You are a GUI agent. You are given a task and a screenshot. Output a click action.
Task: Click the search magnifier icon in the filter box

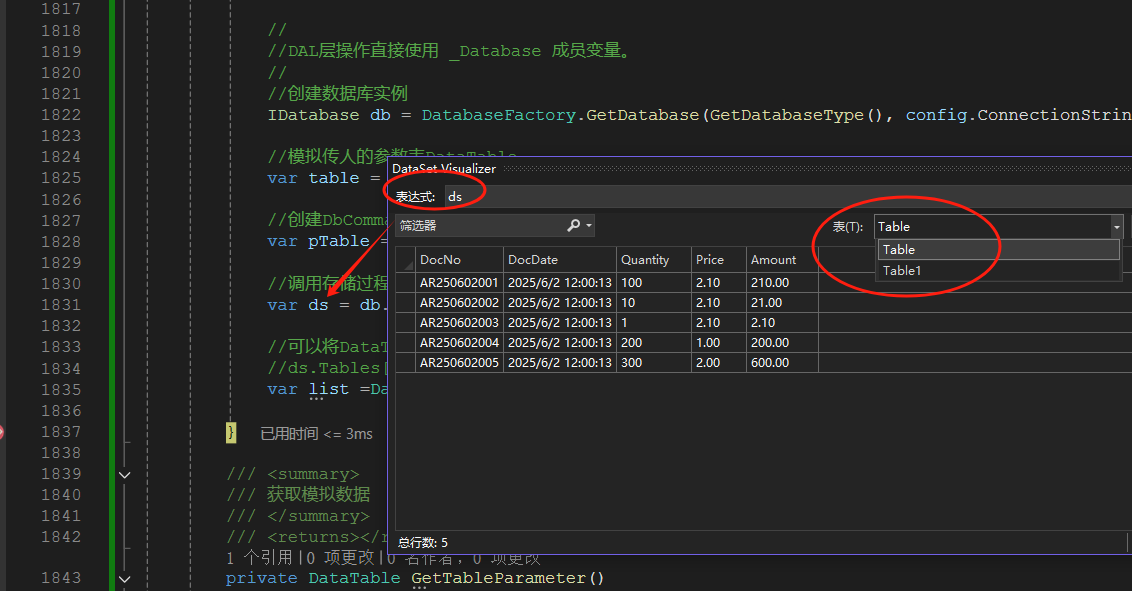click(x=573, y=225)
